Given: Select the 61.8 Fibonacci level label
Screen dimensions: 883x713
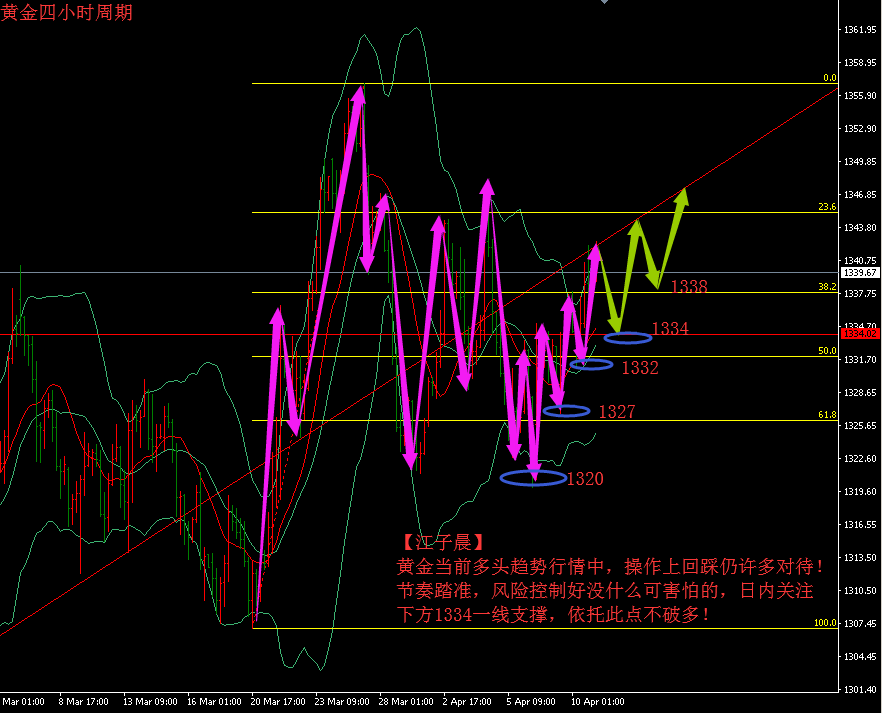Looking at the screenshot, I should tap(826, 415).
